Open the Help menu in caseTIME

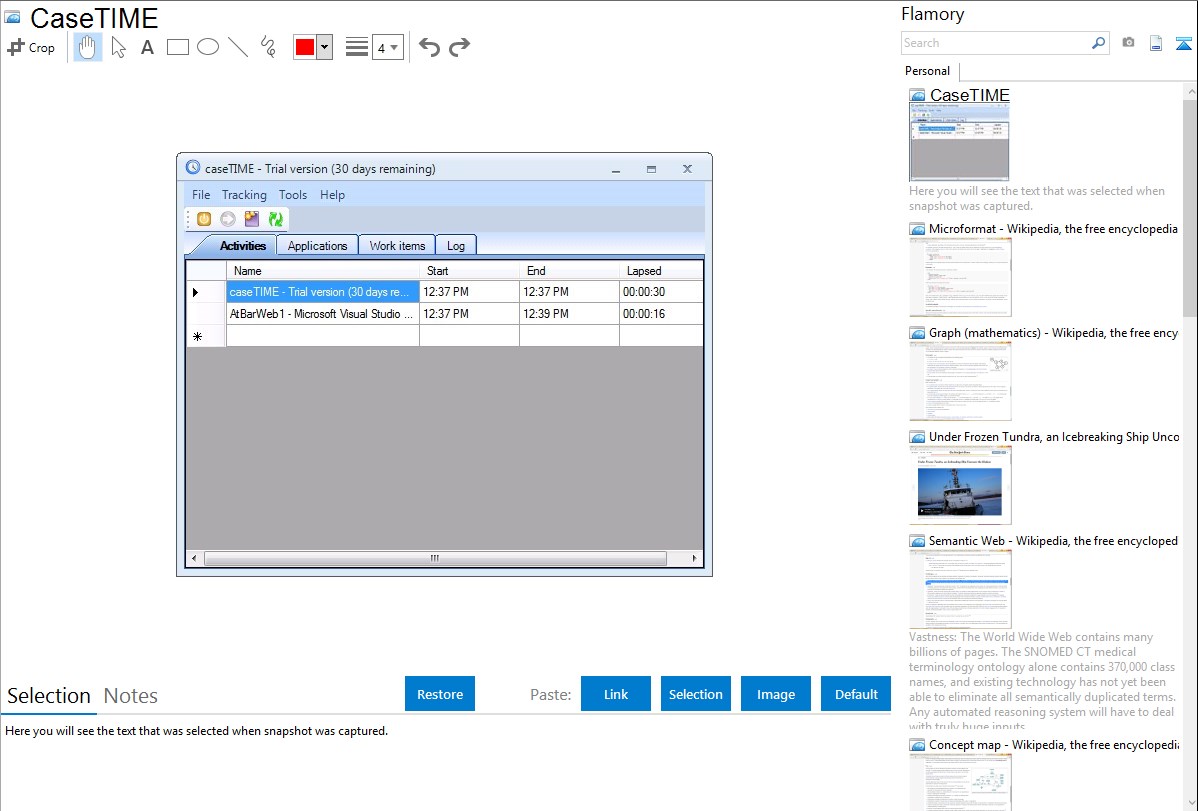tap(332, 195)
